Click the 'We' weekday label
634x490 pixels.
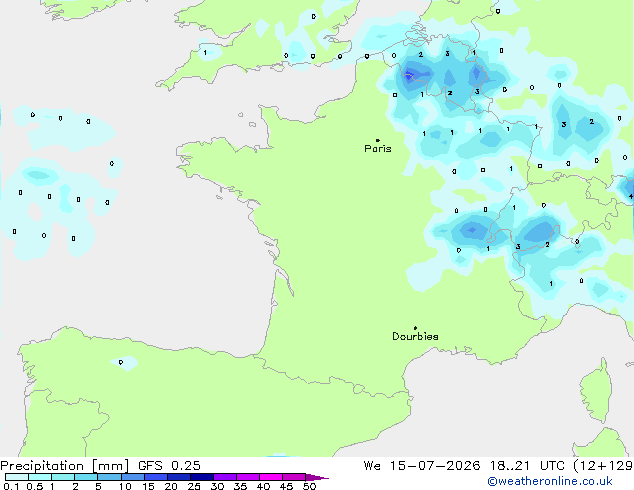[x=372, y=466]
